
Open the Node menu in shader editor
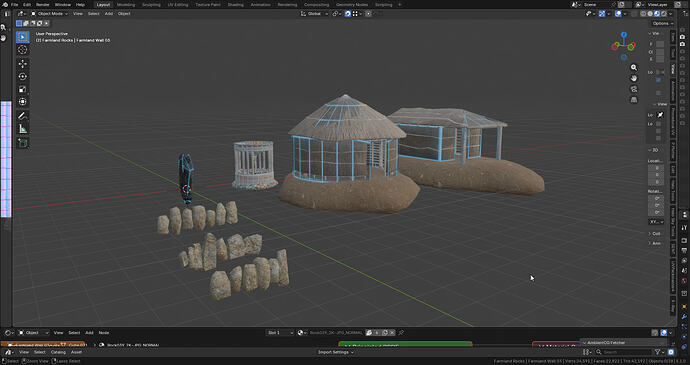point(104,332)
